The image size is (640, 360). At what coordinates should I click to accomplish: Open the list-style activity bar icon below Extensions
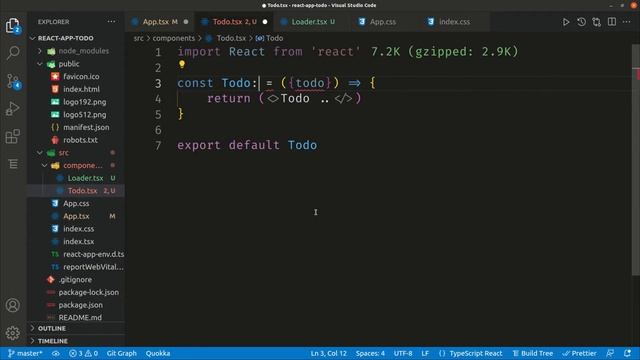coord(13,164)
